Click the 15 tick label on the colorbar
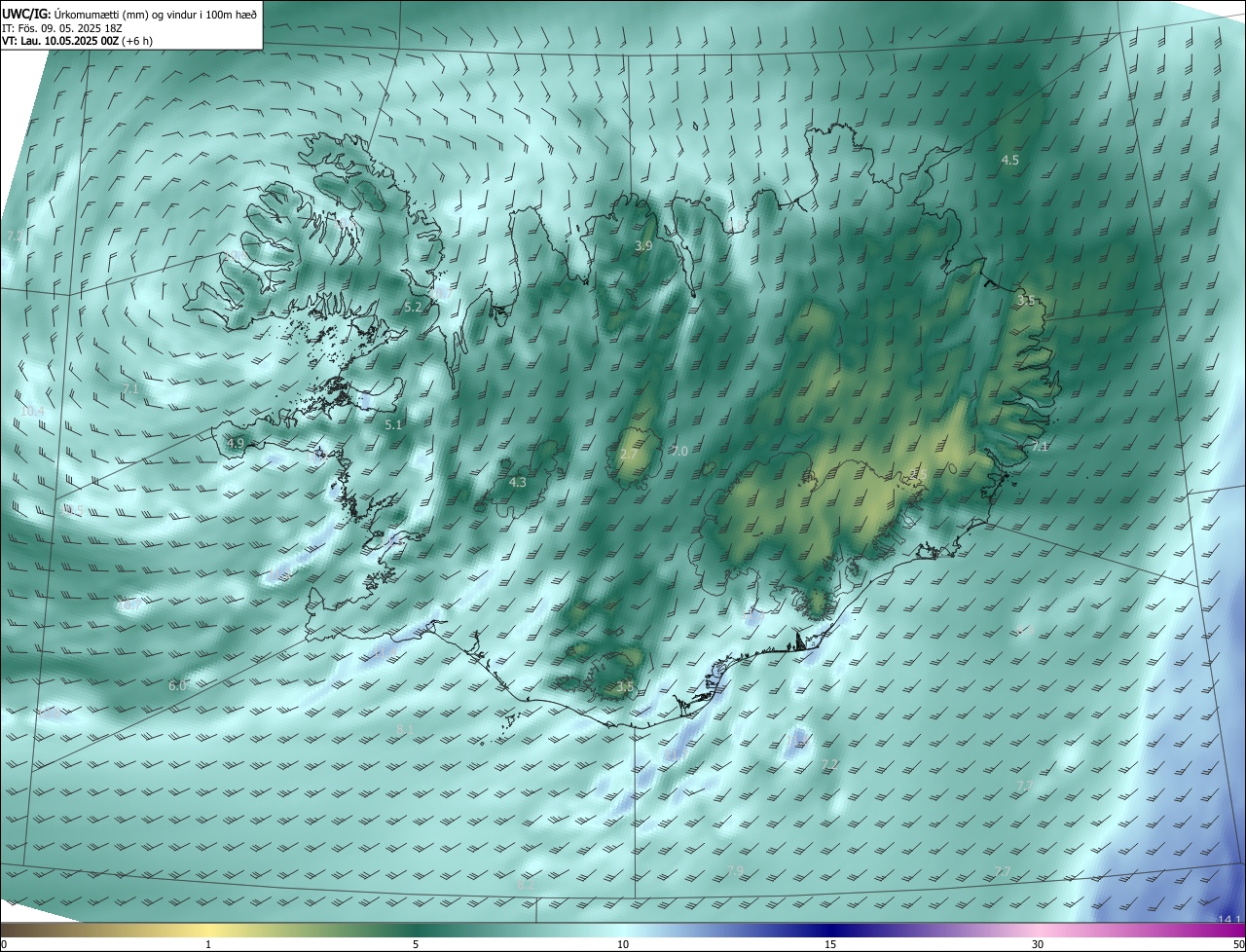The height and width of the screenshot is (952, 1246). point(830,944)
